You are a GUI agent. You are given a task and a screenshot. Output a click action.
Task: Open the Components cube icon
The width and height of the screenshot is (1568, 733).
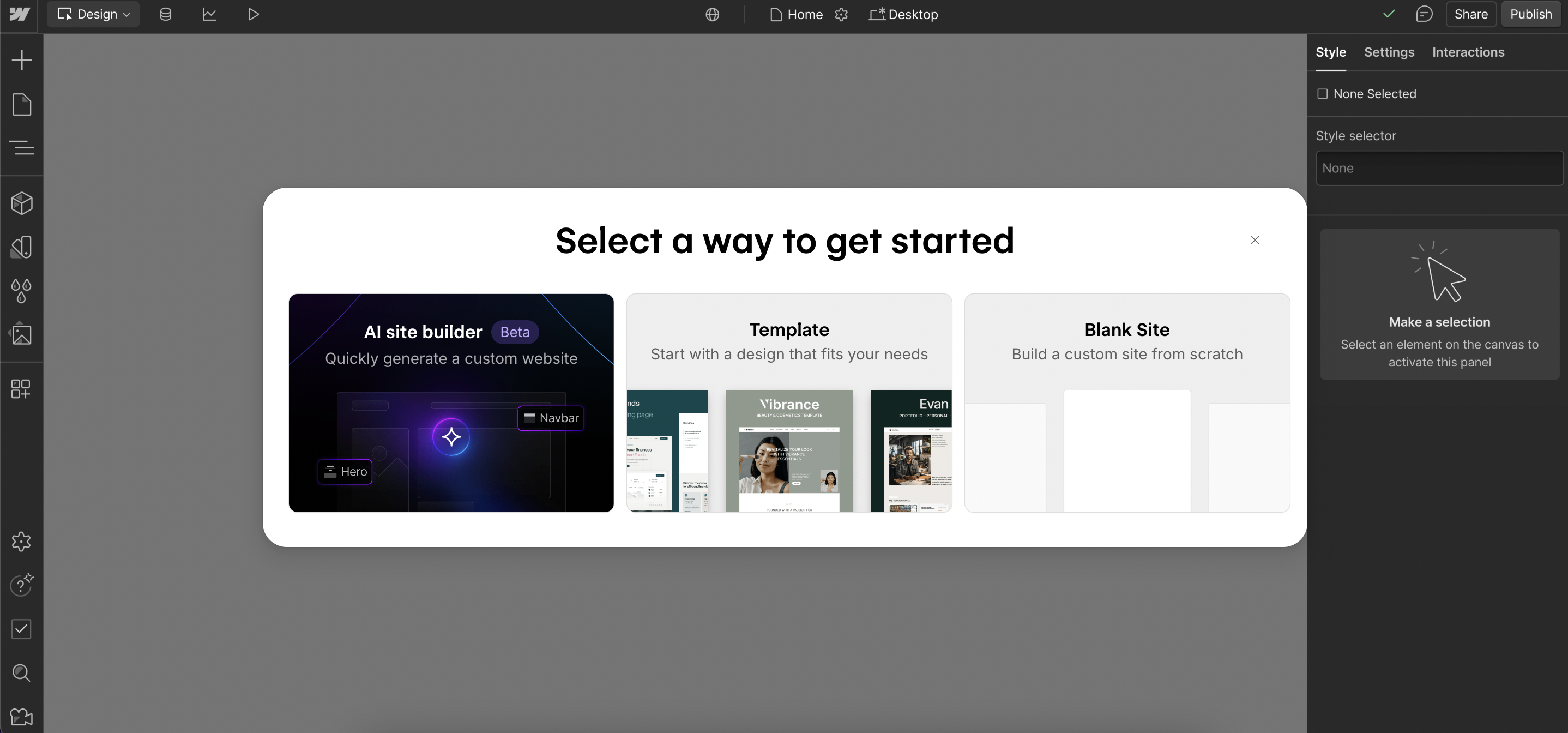pos(21,203)
